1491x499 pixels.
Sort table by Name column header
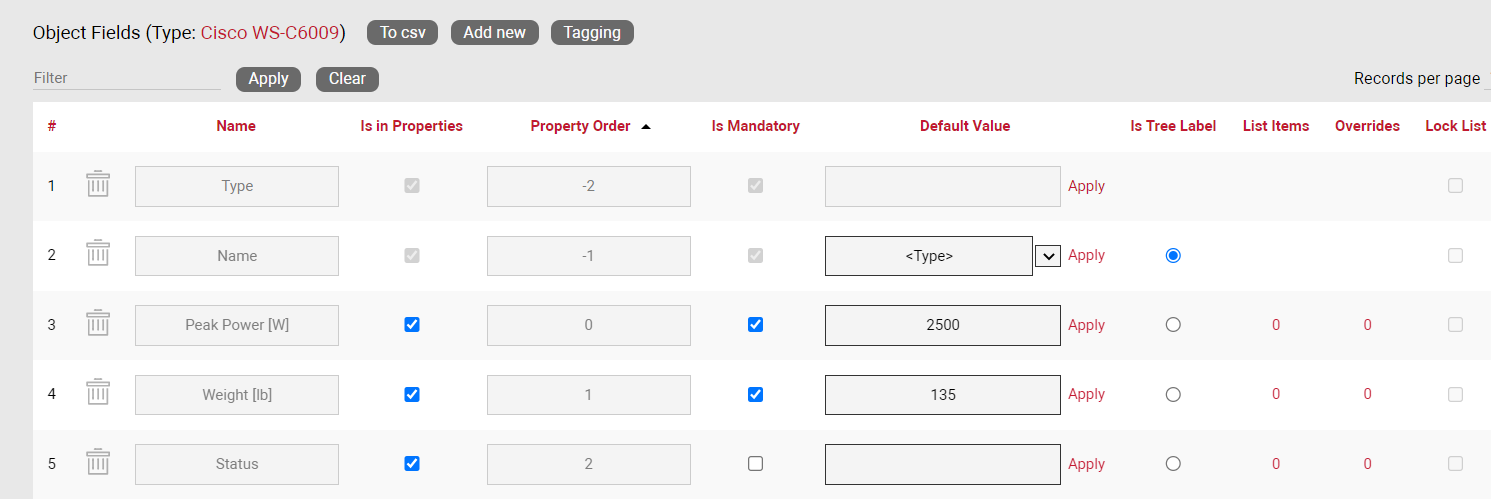[x=236, y=126]
